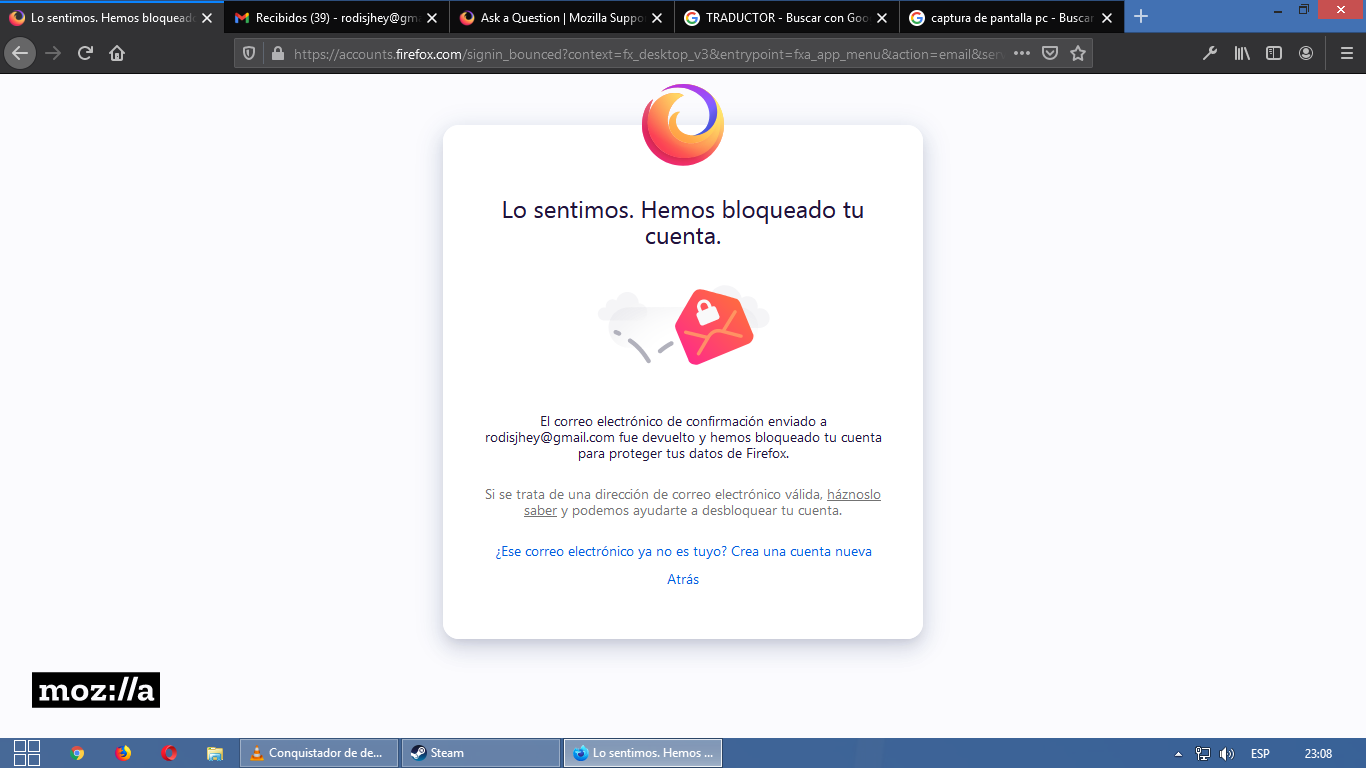Open the volume speaker tray icon
Screen dimensions: 1366x768
click(1227, 754)
